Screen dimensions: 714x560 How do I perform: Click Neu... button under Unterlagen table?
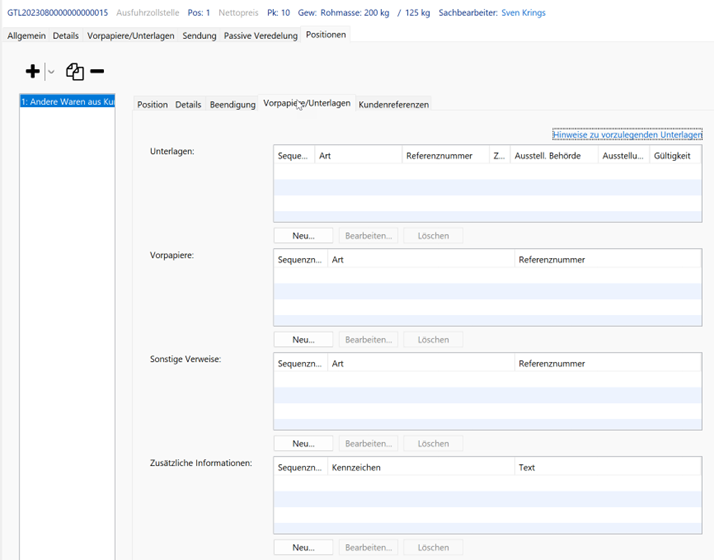pyautogui.click(x=303, y=236)
